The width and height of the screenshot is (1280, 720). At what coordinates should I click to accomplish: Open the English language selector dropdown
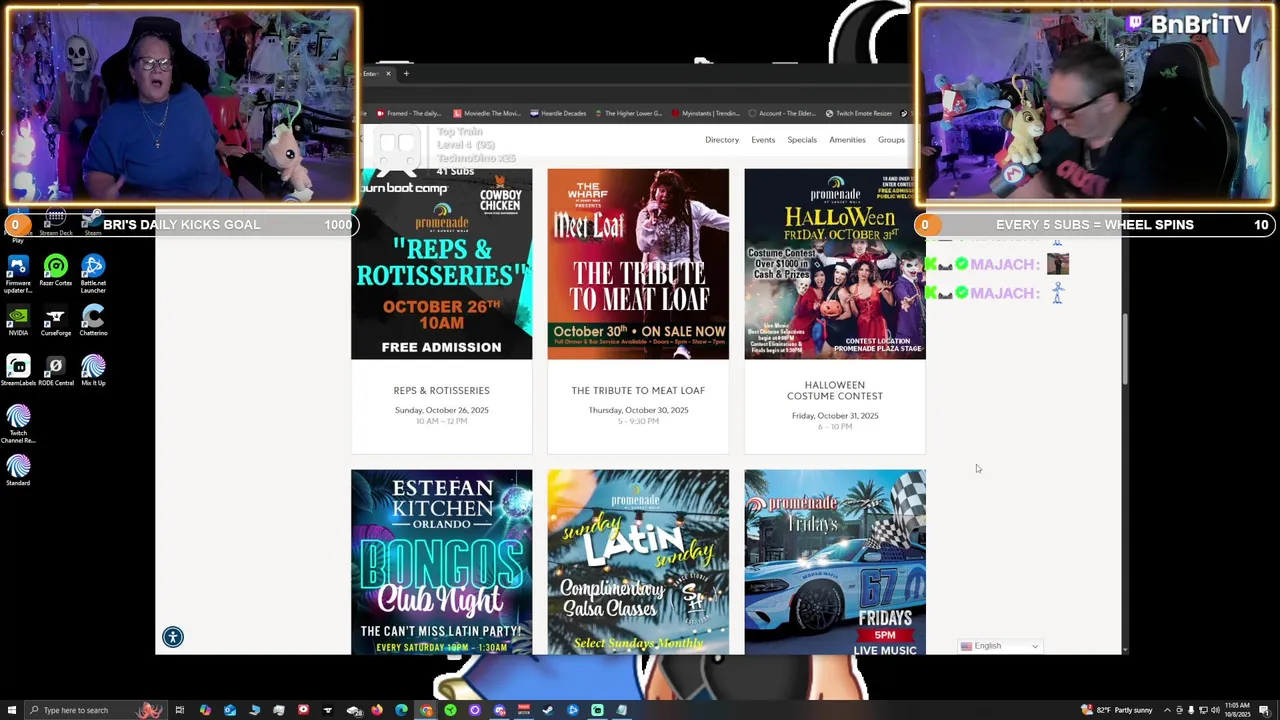[1000, 646]
